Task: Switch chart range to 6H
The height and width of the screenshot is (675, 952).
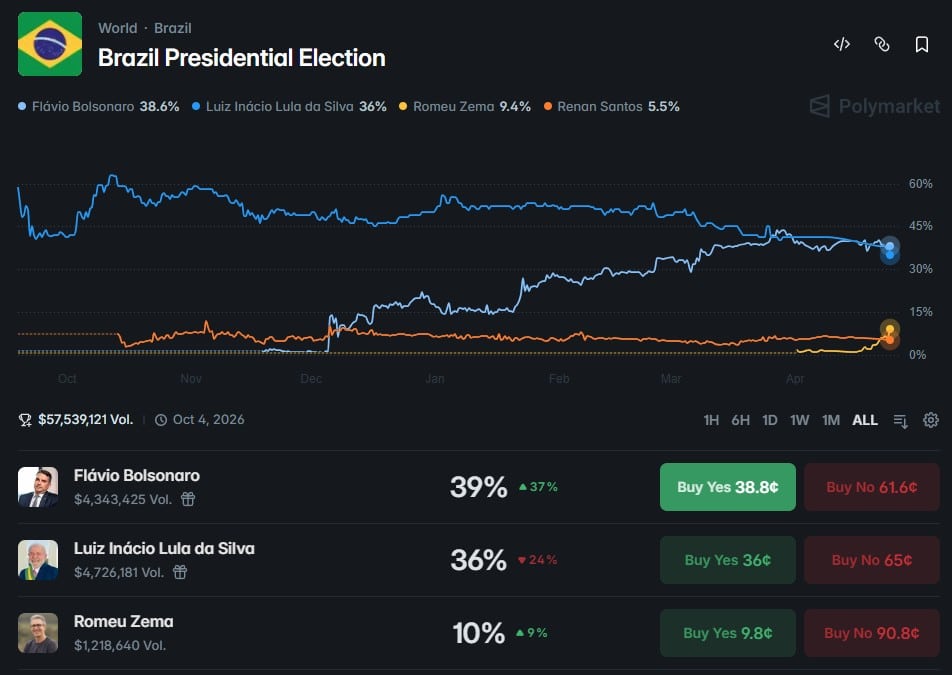Action: click(x=740, y=420)
